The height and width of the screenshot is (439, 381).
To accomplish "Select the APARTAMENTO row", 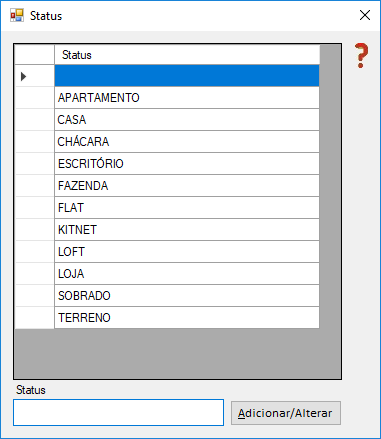I will point(187,98).
